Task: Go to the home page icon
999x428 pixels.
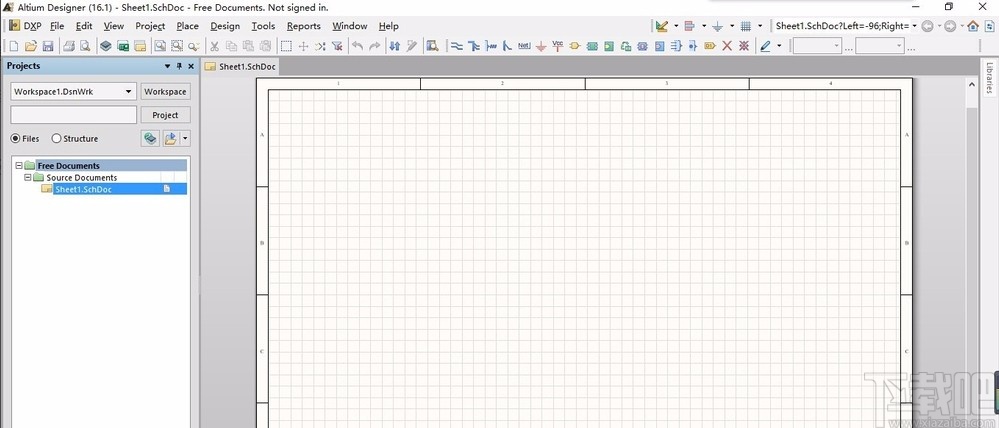Action: pyautogui.click(x=973, y=26)
